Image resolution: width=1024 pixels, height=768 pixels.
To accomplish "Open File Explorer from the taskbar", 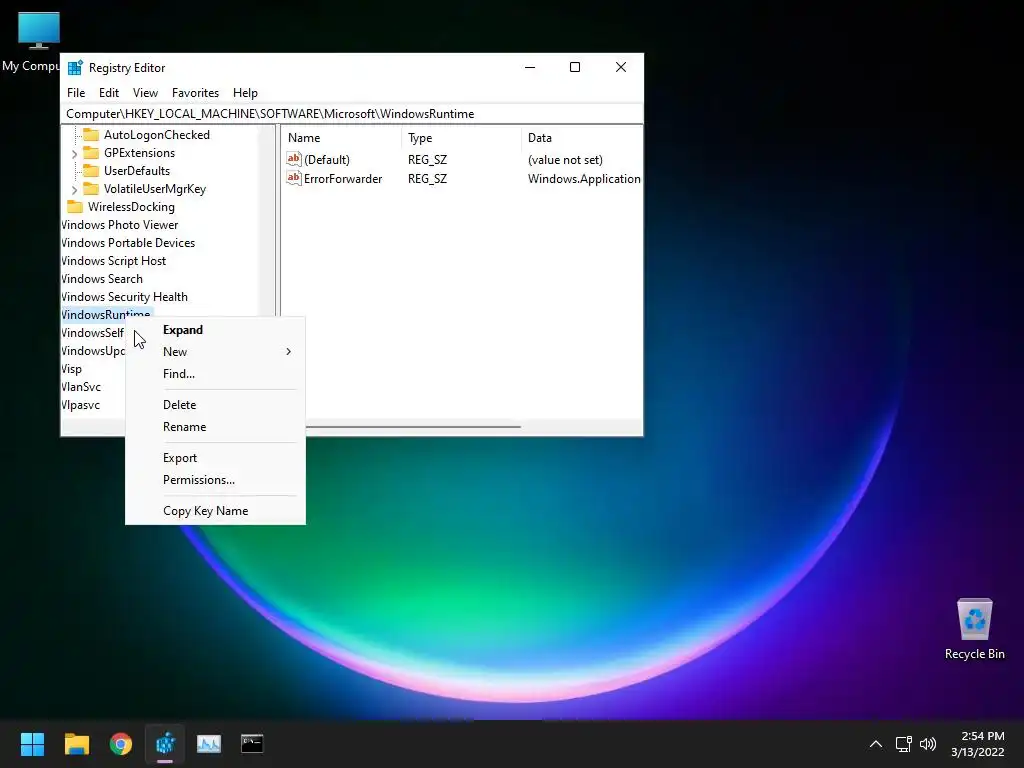I will point(77,743).
